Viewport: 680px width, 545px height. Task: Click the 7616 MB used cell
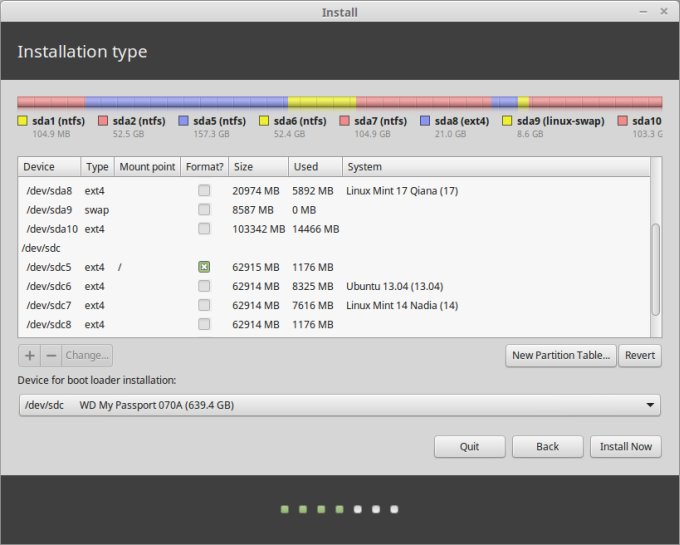coord(313,305)
